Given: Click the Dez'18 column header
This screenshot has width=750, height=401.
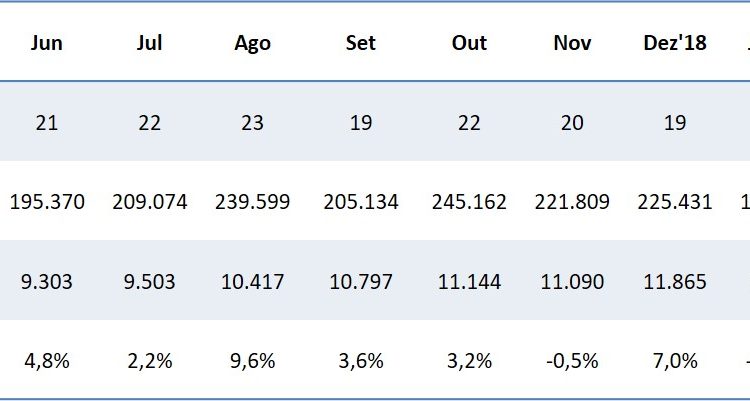Looking at the screenshot, I should coord(674,43).
